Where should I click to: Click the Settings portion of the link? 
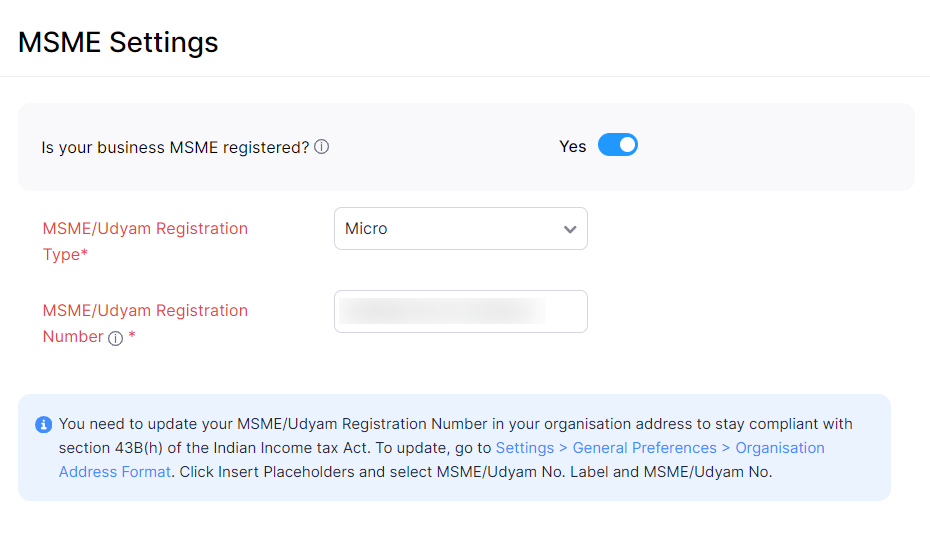click(526, 448)
